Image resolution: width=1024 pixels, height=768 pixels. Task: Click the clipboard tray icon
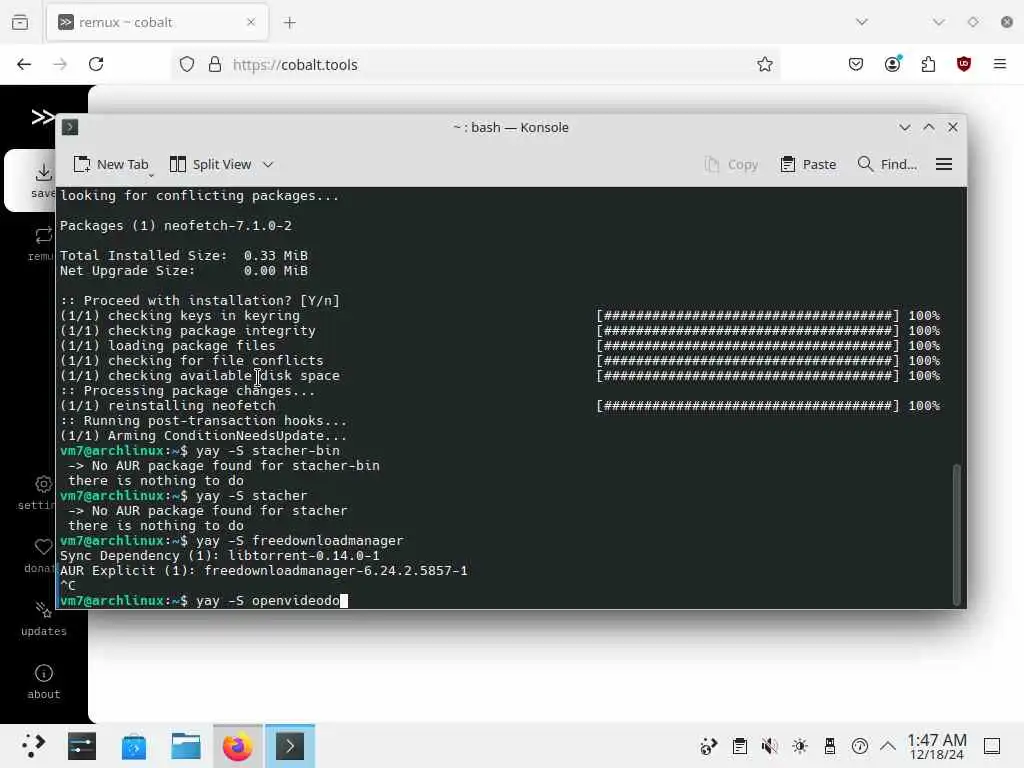[739, 746]
